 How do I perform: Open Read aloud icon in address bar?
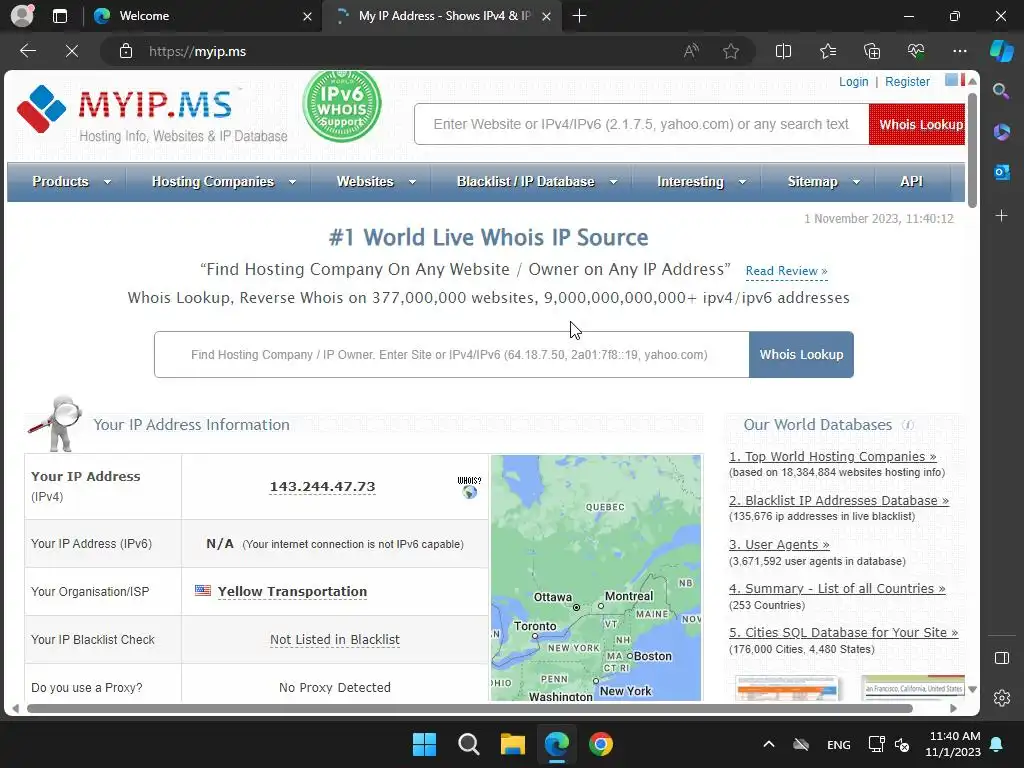point(691,51)
